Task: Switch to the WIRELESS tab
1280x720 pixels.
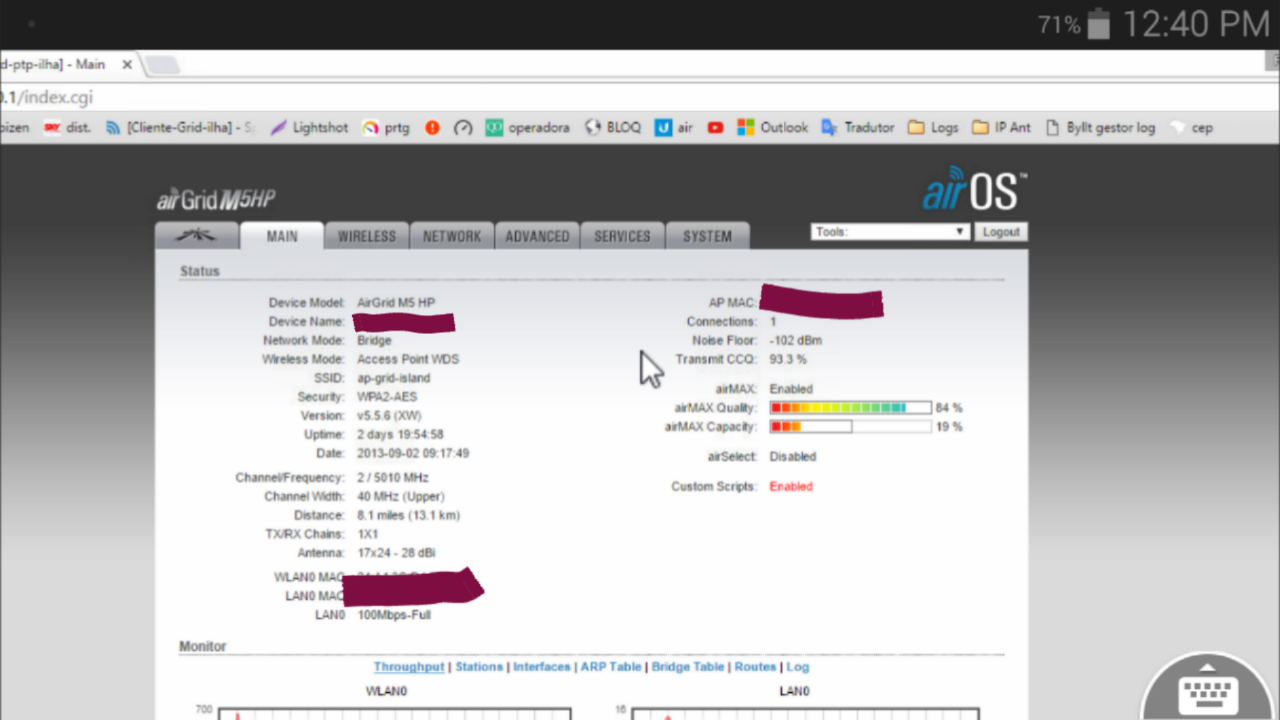Action: [367, 236]
